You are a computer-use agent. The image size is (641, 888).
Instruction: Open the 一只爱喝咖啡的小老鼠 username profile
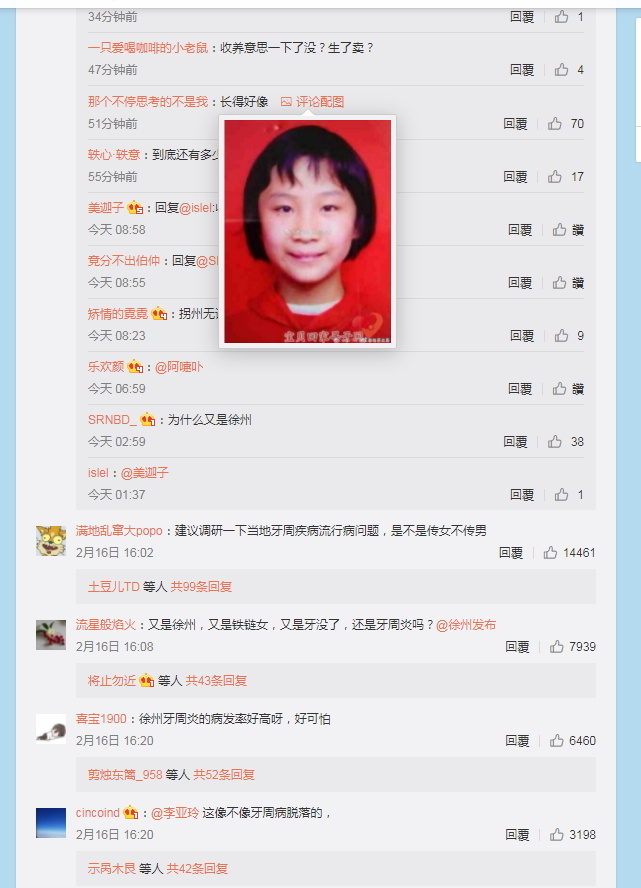[148, 48]
